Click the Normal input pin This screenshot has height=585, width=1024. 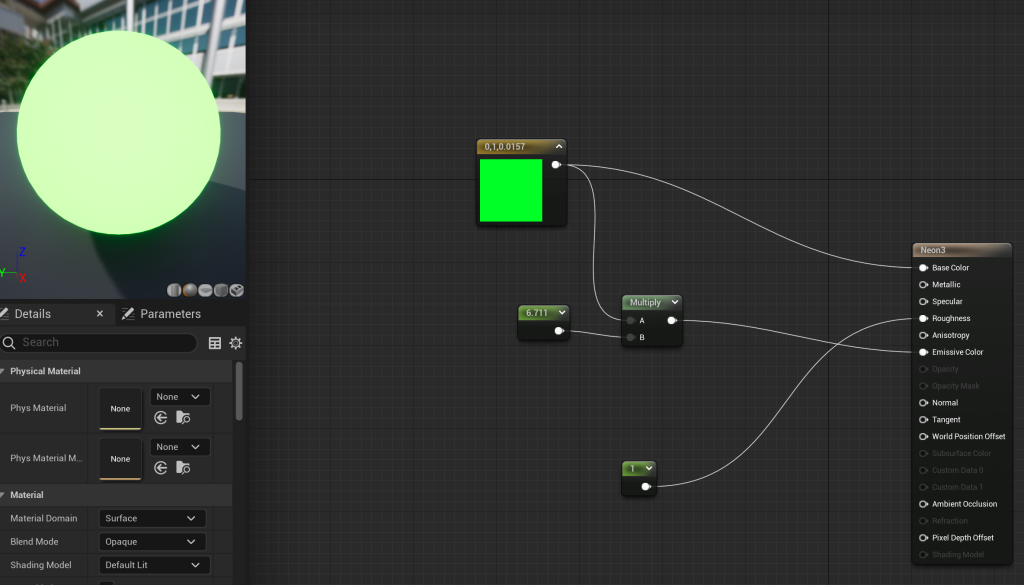click(923, 403)
